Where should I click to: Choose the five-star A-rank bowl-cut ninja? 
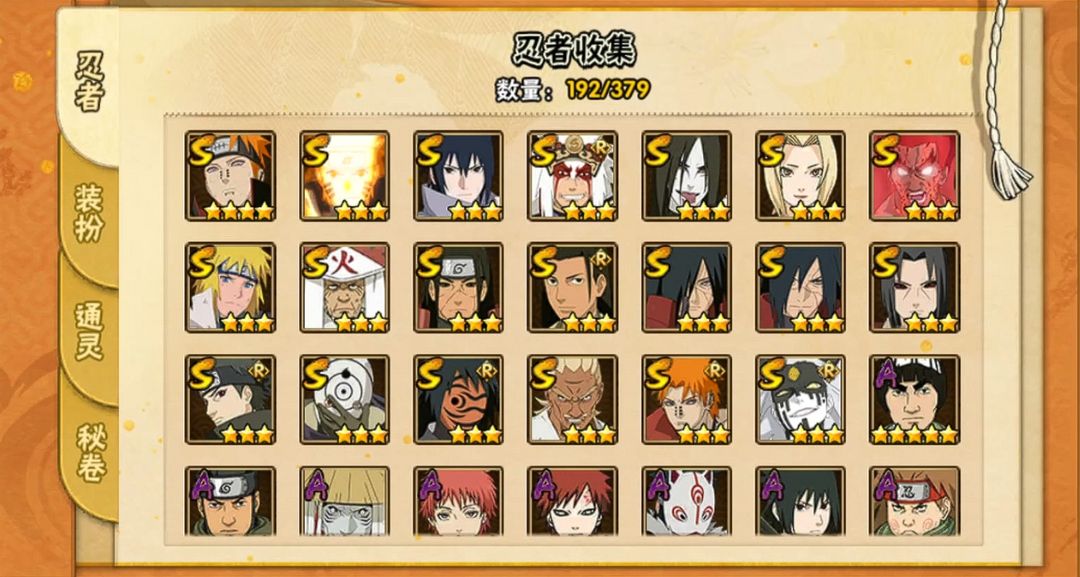915,399
